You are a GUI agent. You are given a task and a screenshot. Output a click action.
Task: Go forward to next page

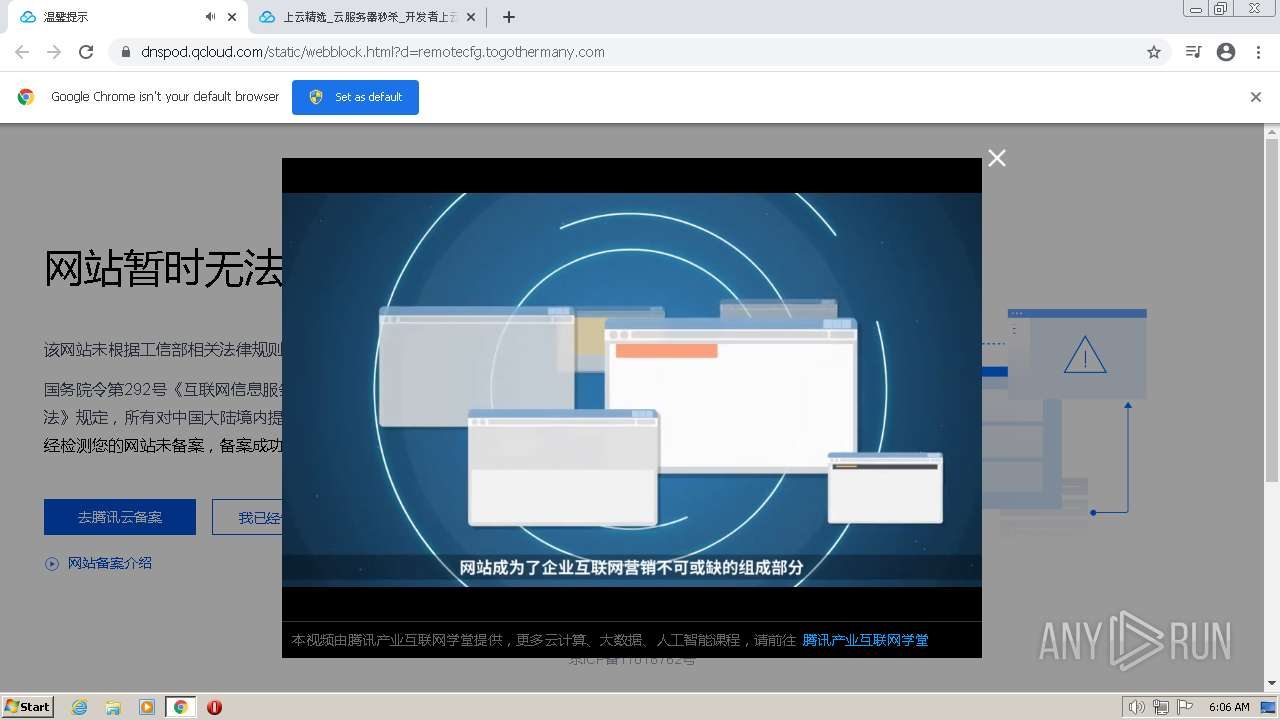click(54, 52)
